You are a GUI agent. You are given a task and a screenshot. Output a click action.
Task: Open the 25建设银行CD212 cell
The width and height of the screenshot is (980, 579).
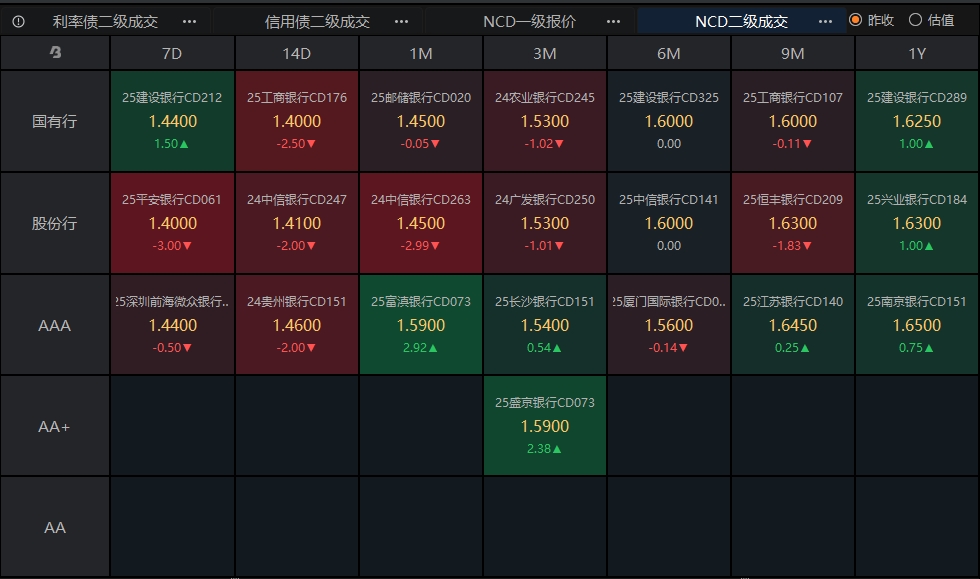point(172,121)
